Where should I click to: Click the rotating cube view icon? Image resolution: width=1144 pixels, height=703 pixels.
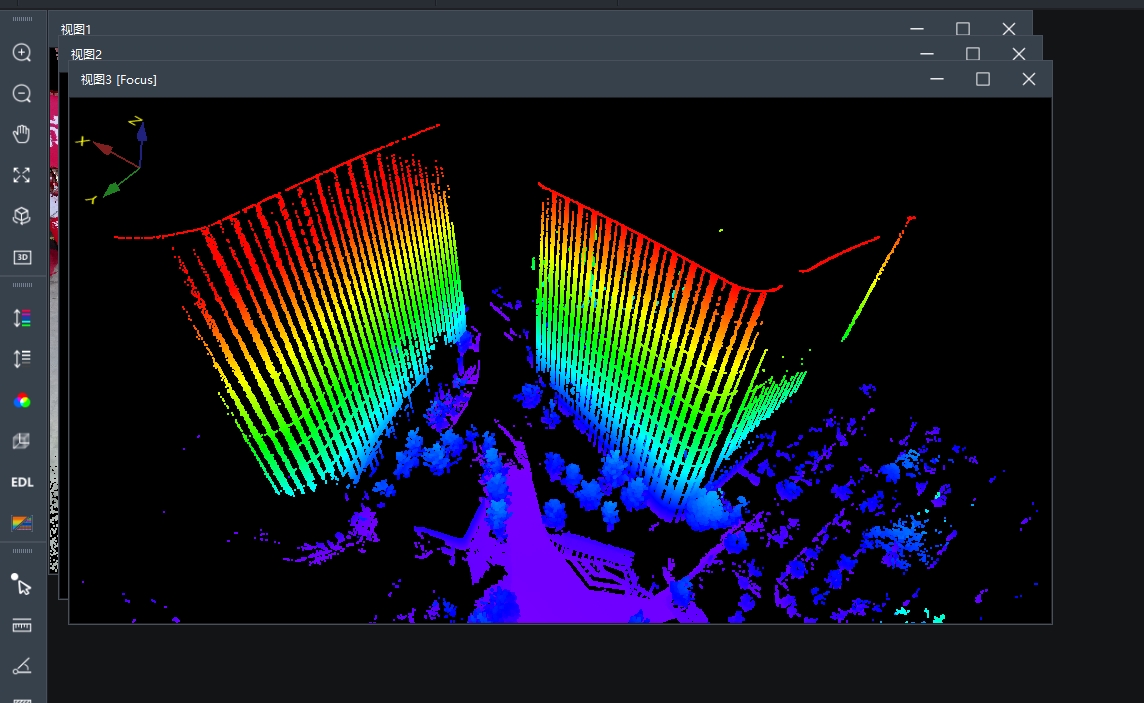point(22,216)
